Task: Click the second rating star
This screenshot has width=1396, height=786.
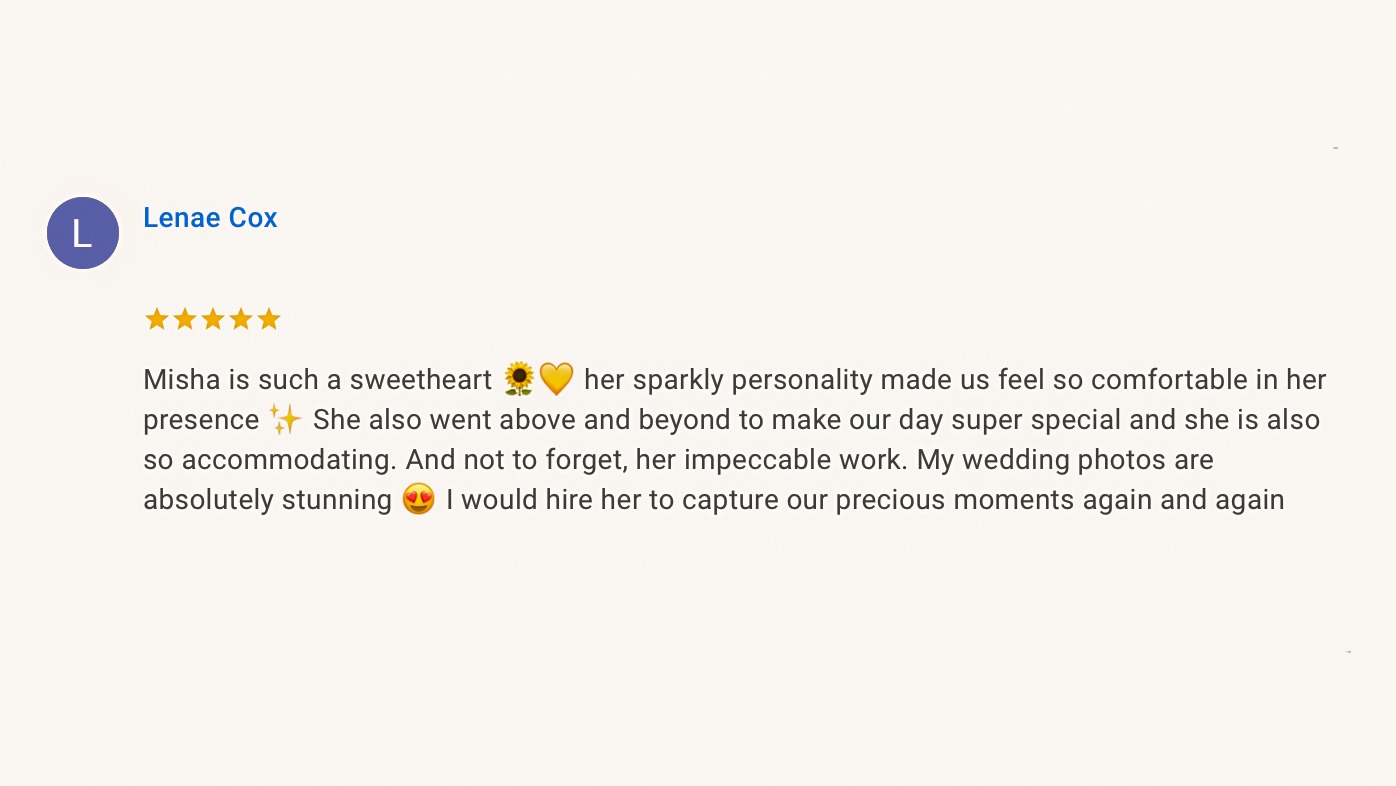Action: tap(185, 319)
